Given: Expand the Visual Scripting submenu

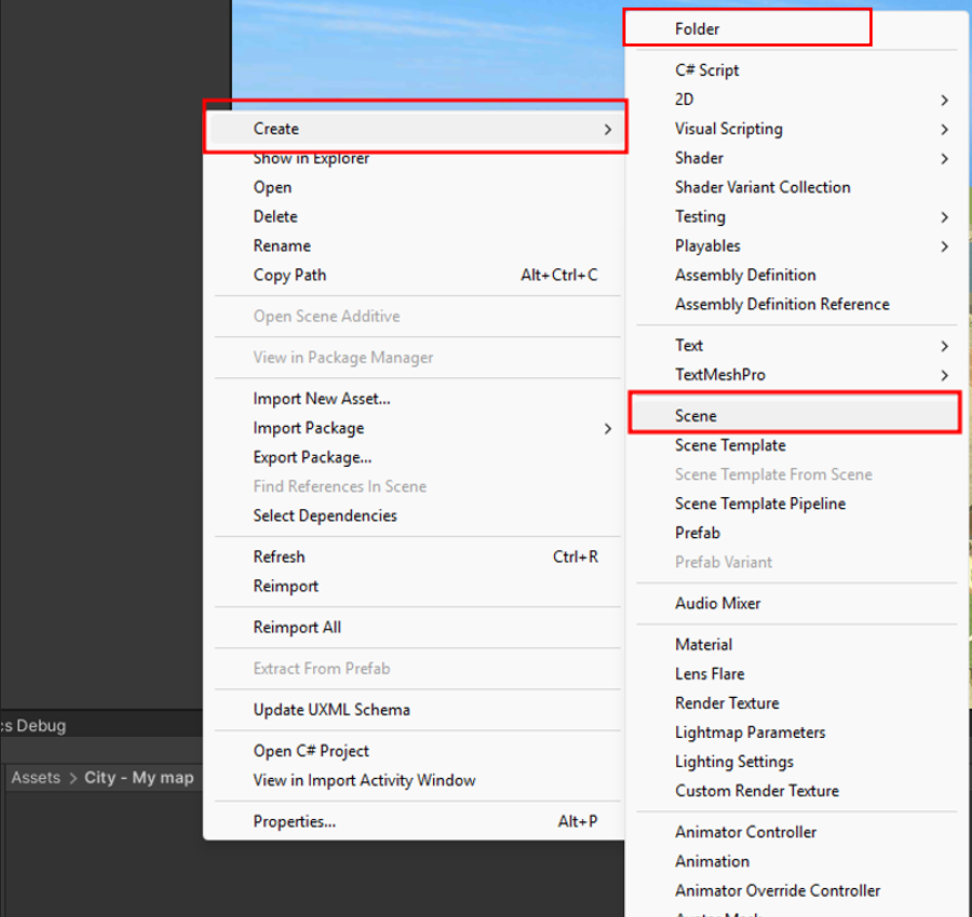Looking at the screenshot, I should coord(729,129).
